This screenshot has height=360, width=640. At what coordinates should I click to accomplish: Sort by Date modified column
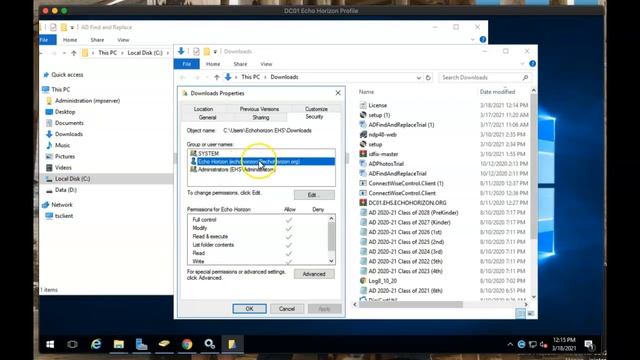point(497,92)
